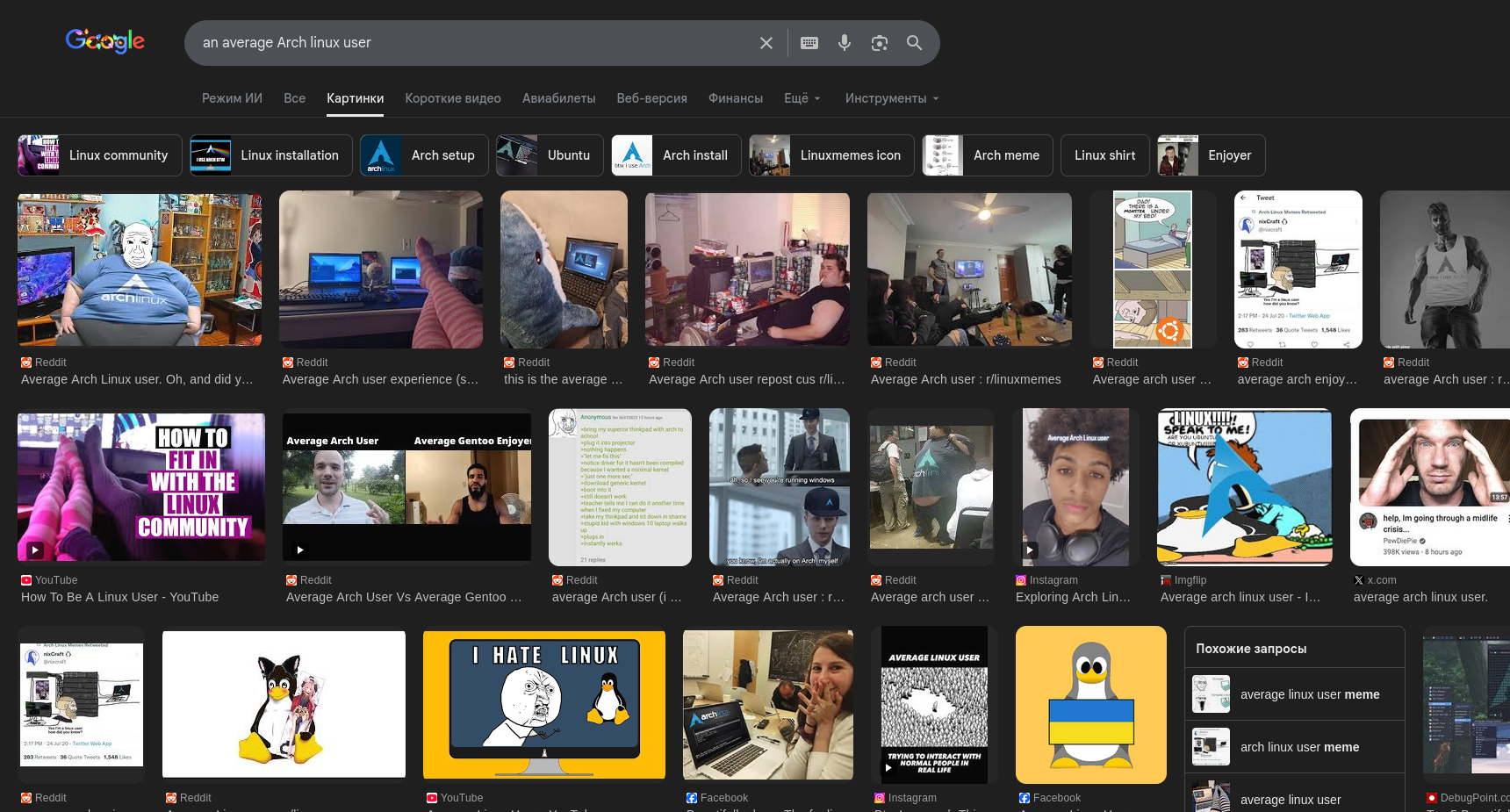The image size is (1510, 812).
Task: Open the Короткие видео tab
Action: [453, 98]
